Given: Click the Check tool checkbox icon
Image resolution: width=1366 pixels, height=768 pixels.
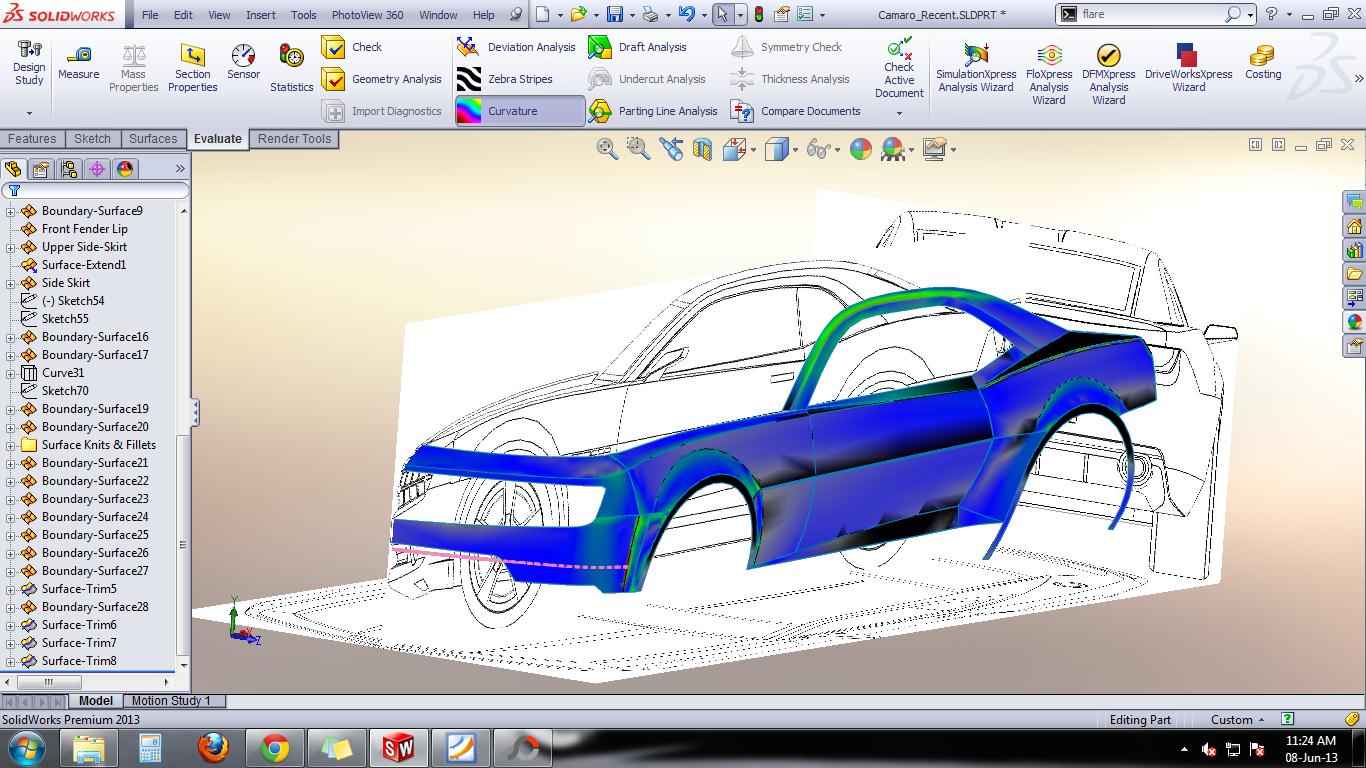Looking at the screenshot, I should click(333, 47).
